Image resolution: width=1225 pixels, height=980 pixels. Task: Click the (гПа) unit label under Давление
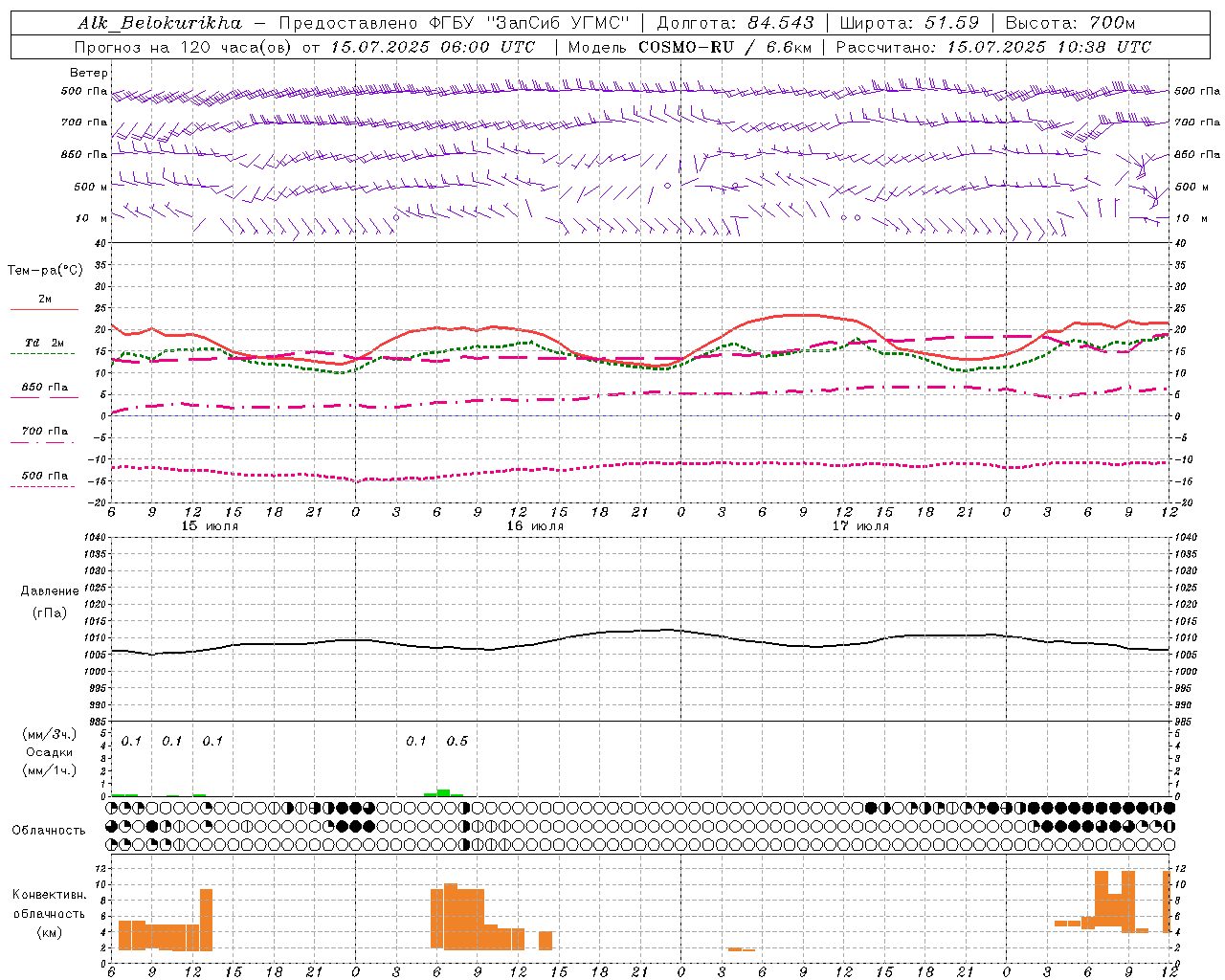(x=49, y=613)
